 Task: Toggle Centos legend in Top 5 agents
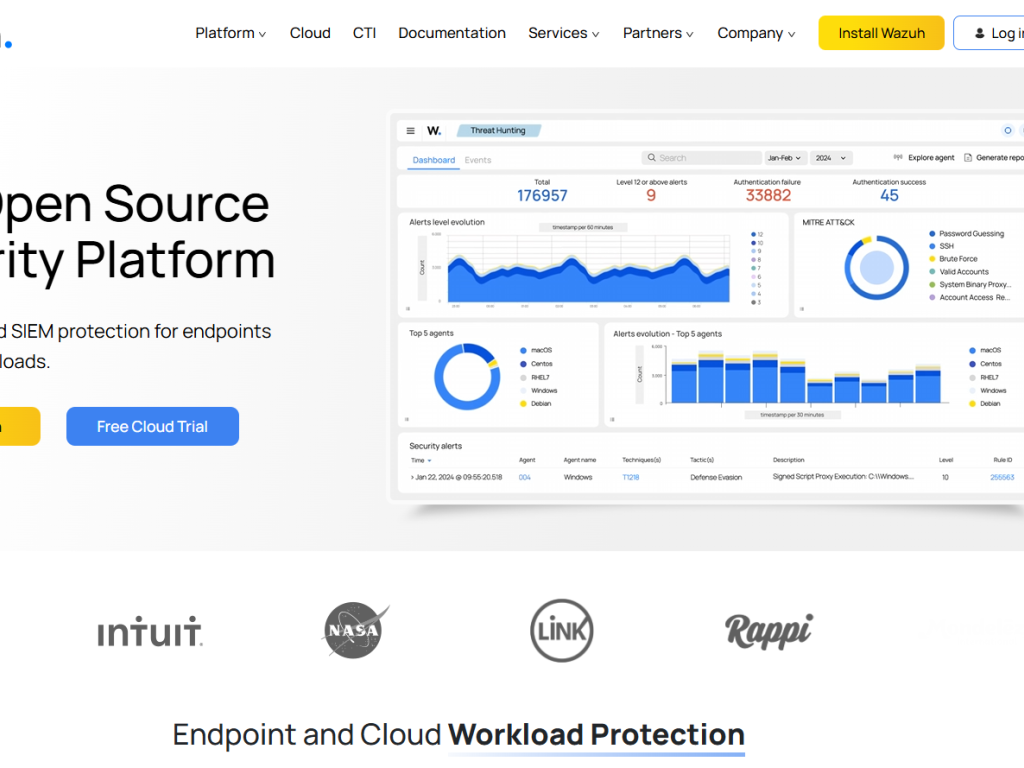[x=536, y=364]
